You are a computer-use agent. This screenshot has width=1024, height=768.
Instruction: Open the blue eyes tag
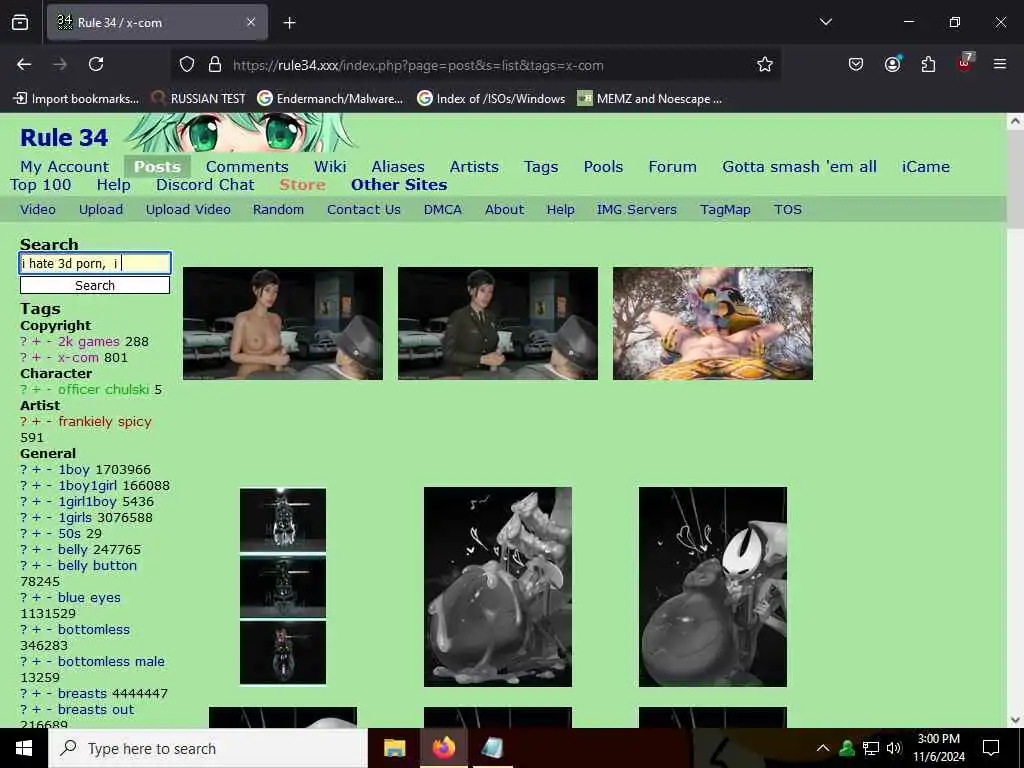pyautogui.click(x=89, y=598)
